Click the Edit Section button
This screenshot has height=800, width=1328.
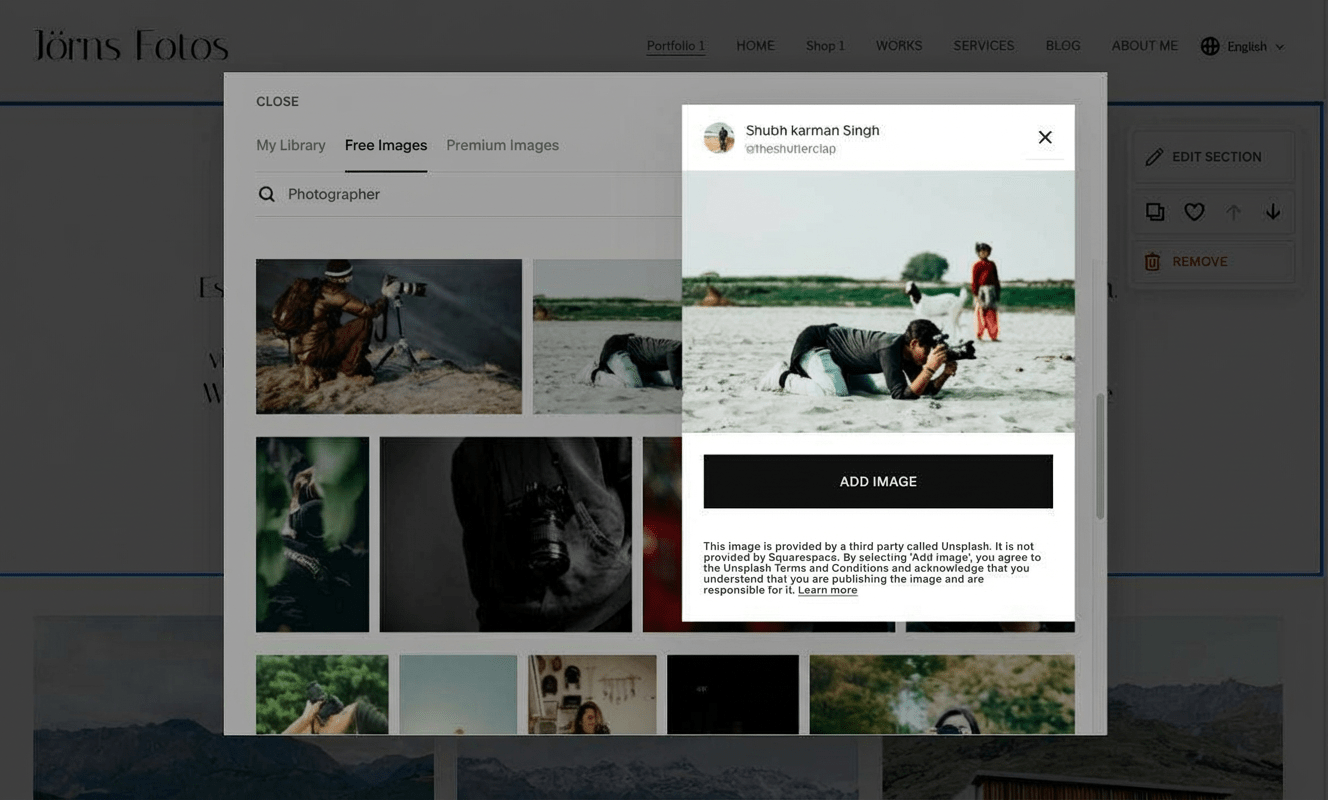coord(1214,157)
